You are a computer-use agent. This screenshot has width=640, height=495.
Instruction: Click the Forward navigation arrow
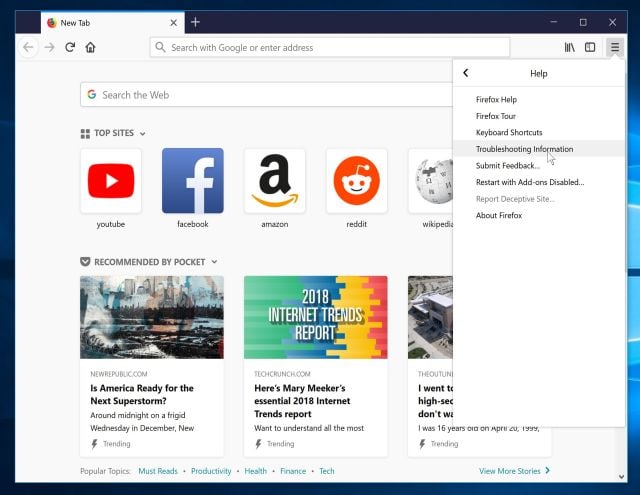49,47
